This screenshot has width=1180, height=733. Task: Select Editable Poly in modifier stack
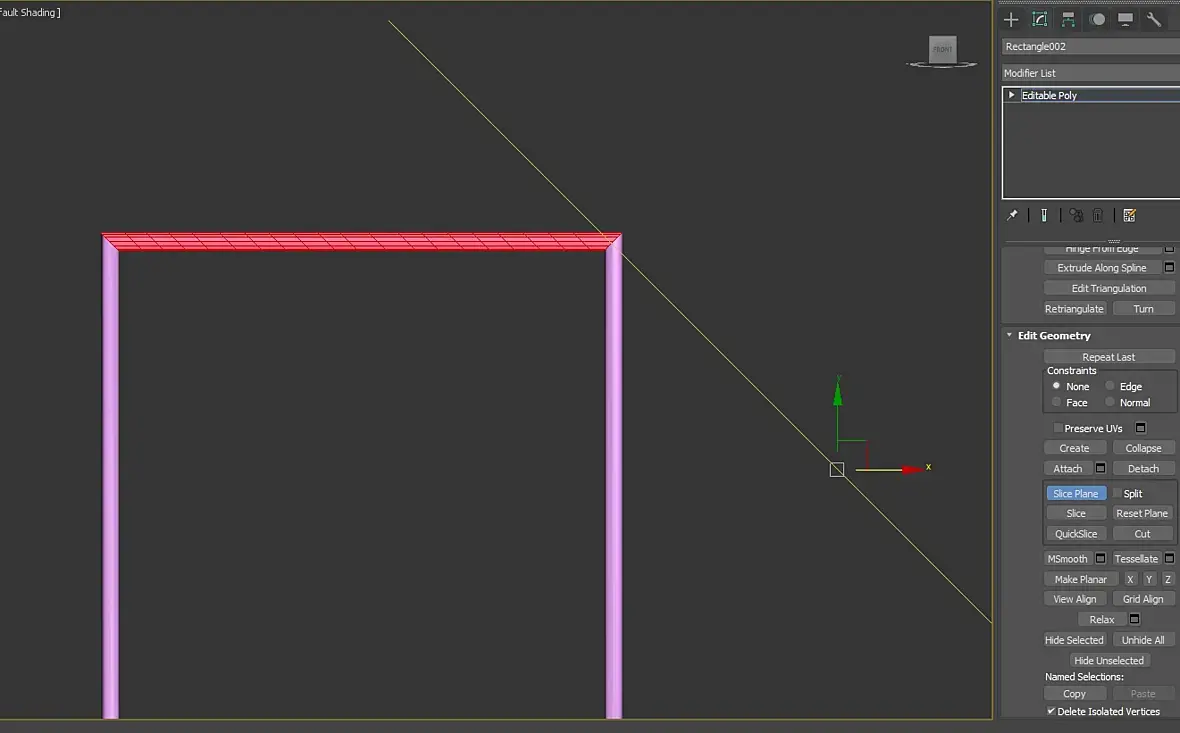tap(1049, 96)
